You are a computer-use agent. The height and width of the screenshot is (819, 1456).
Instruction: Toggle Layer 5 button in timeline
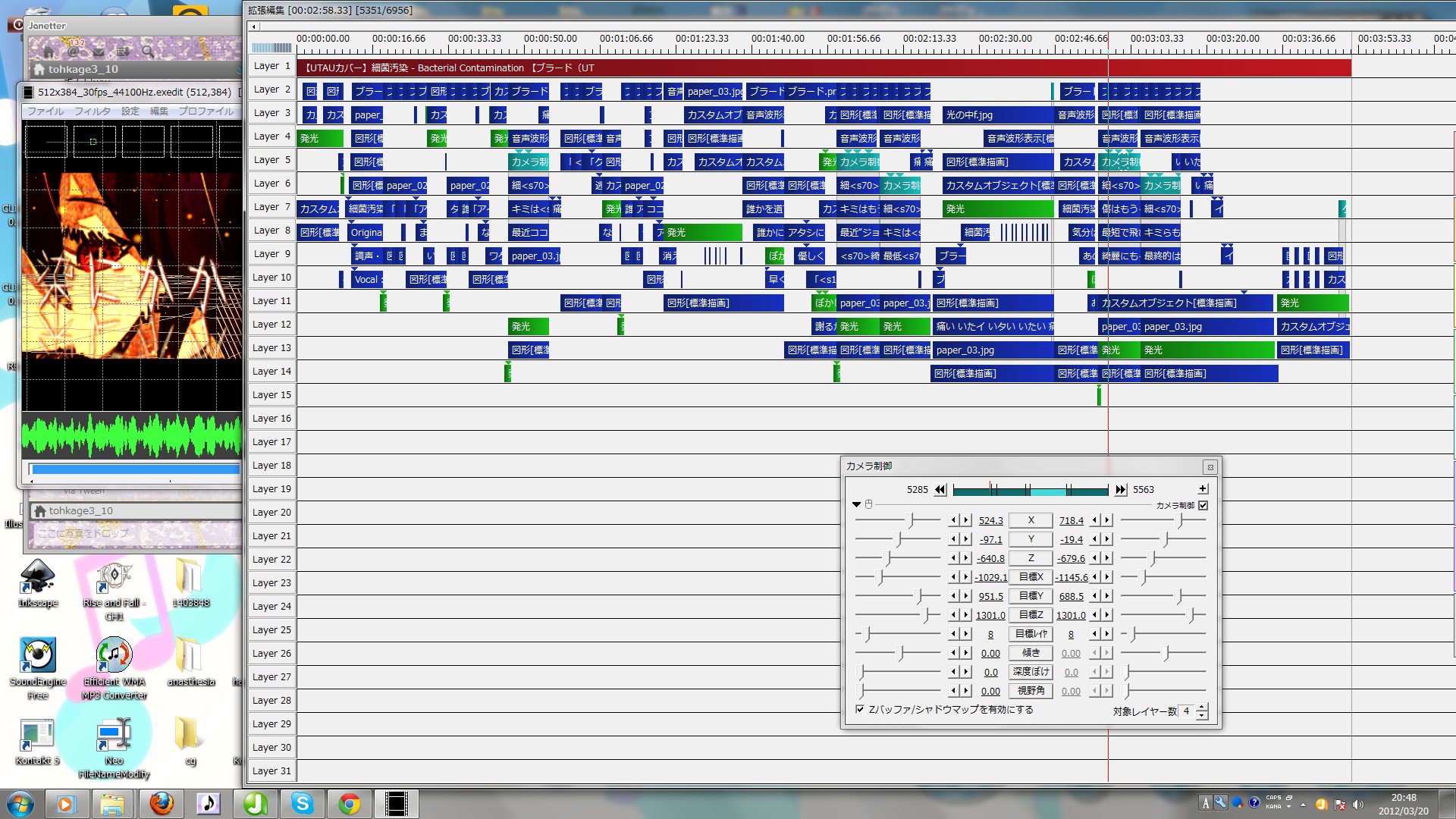pos(271,160)
